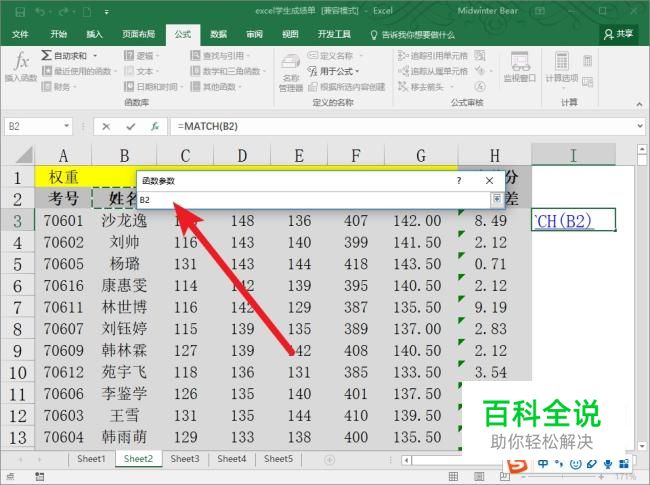650x485 pixels.
Task: Toggle Show Formulas in Formula Auditing
Action: point(480,55)
